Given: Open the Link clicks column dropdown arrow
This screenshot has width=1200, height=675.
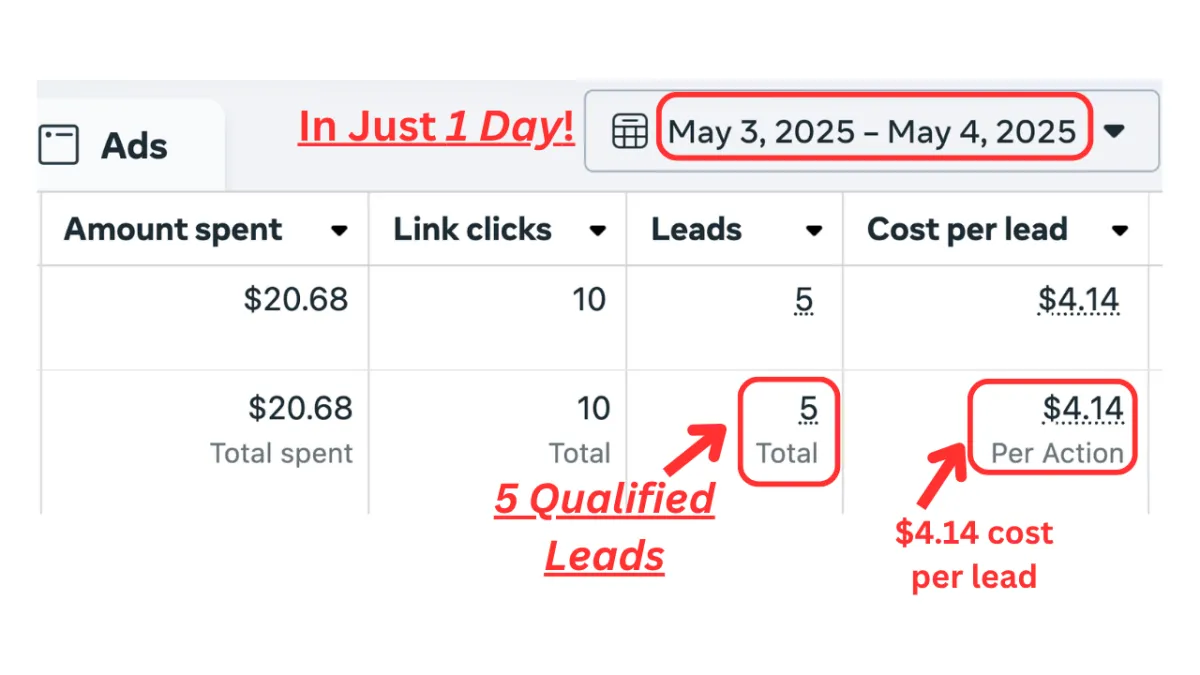Looking at the screenshot, I should [x=598, y=231].
